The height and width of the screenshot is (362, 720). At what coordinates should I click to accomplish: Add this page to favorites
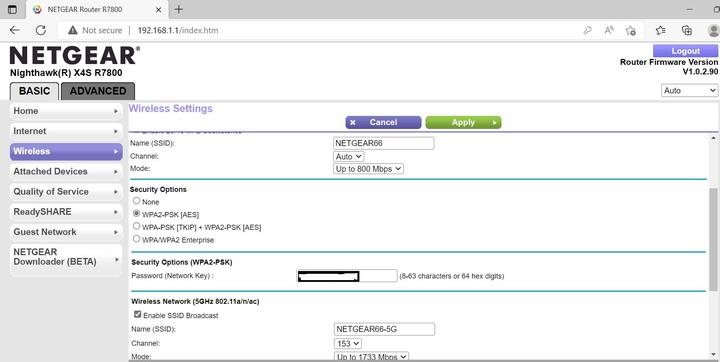coord(630,30)
